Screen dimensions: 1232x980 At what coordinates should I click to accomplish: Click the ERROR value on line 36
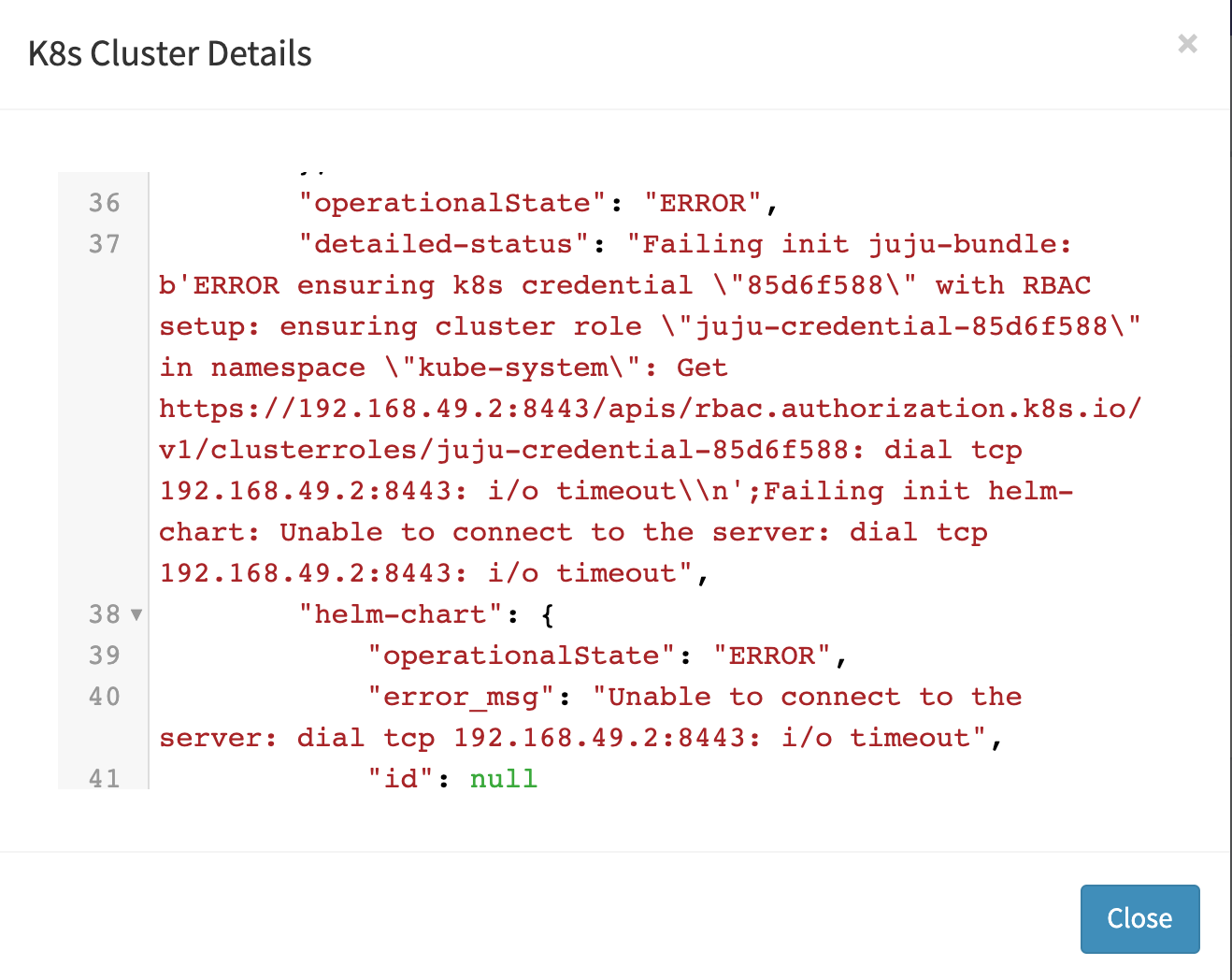(x=704, y=202)
